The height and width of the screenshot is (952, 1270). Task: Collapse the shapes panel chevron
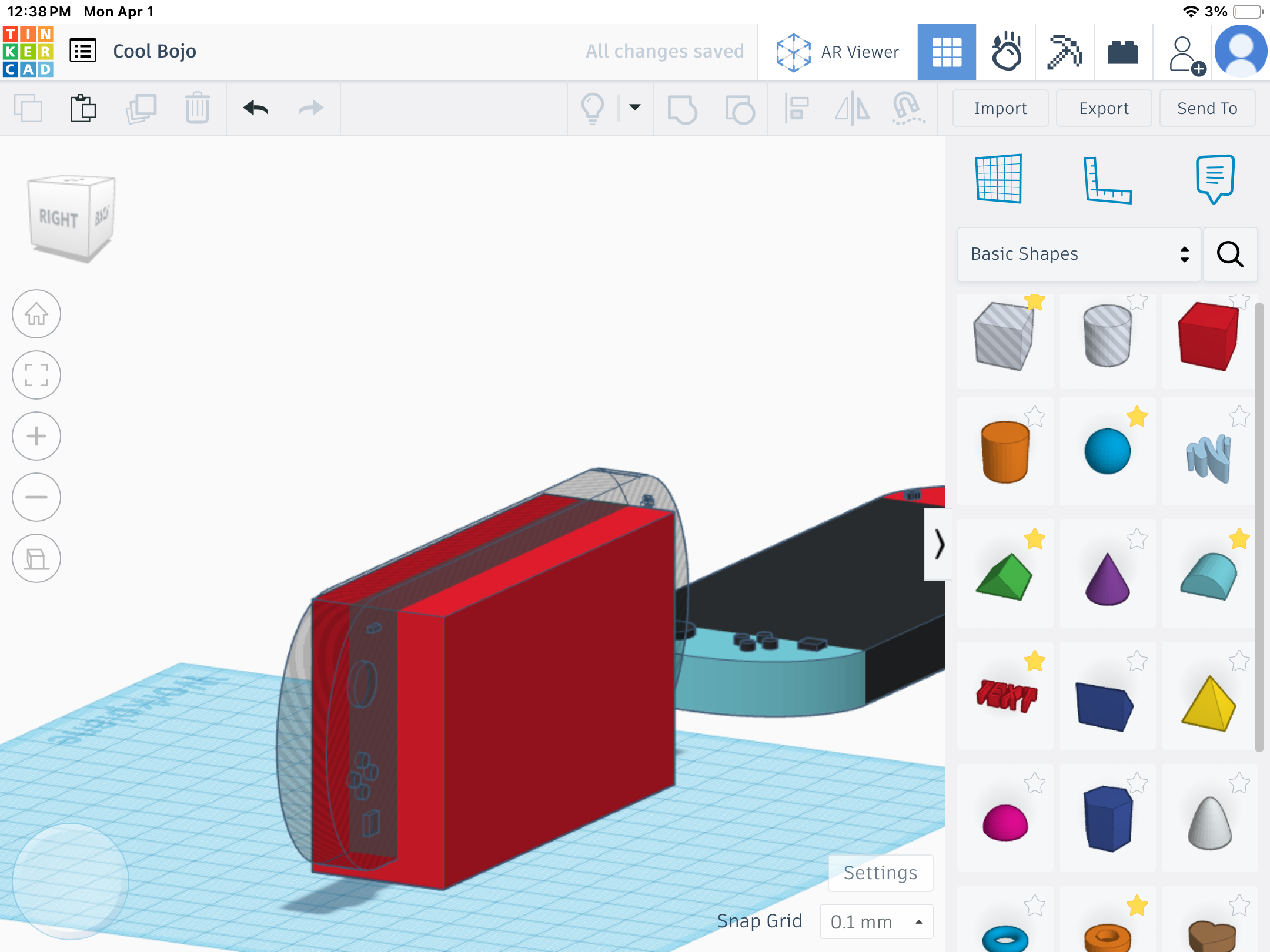[938, 544]
